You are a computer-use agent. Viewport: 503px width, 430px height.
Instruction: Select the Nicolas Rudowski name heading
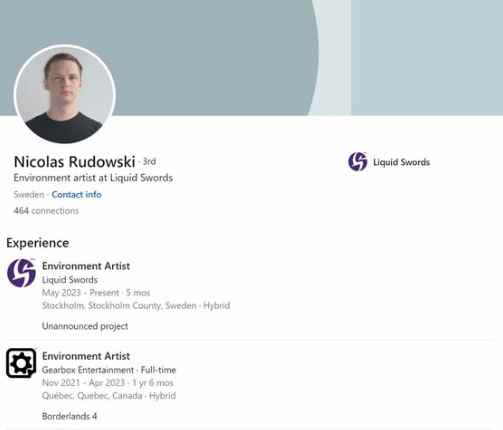pyautogui.click(x=74, y=162)
